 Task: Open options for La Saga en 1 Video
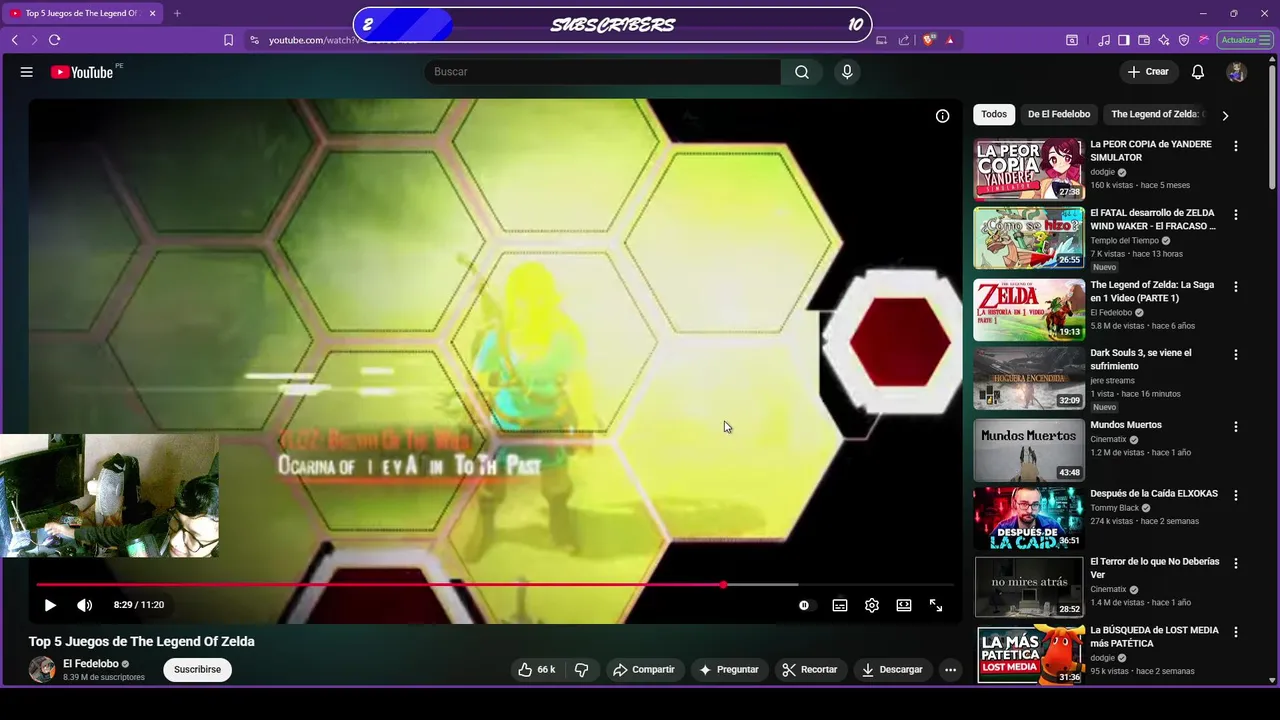pos(1236,287)
